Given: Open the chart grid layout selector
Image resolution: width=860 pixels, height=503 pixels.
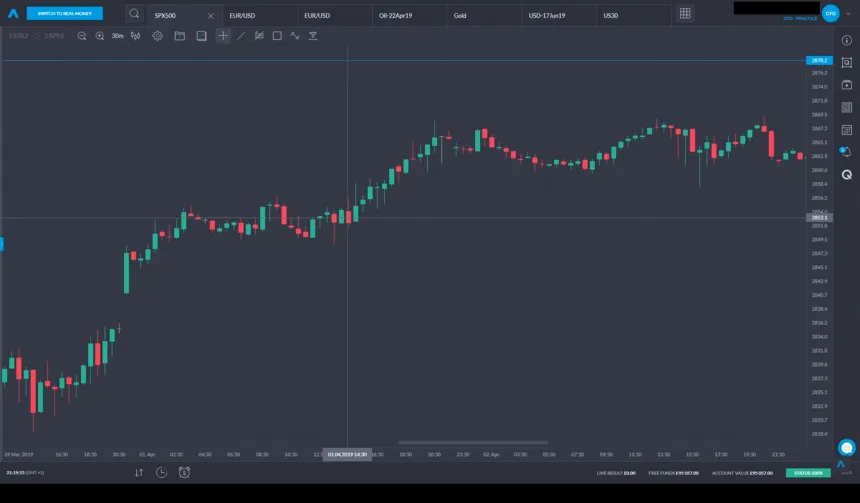Looking at the screenshot, I should [x=685, y=14].
